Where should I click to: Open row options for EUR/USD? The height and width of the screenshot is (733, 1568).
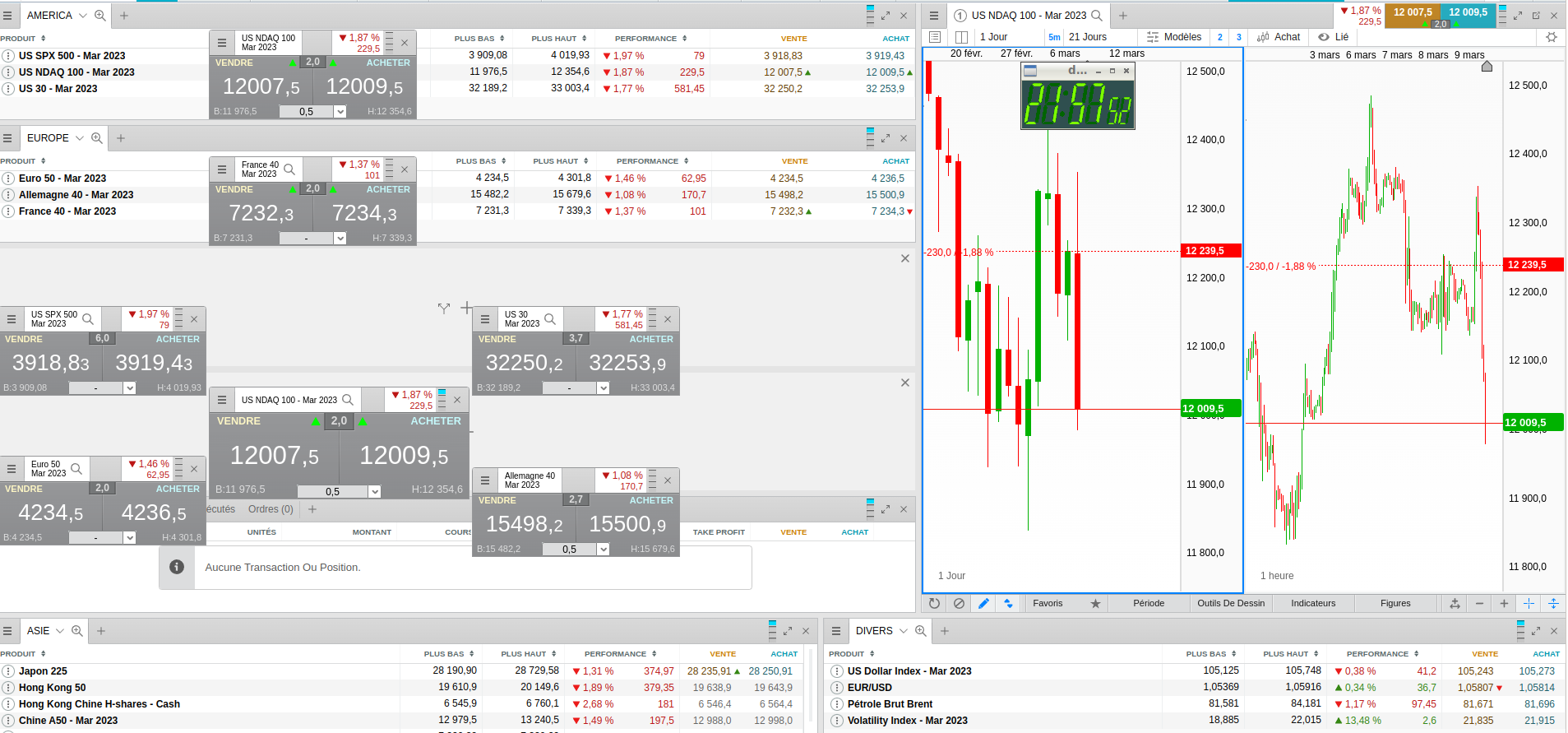click(x=837, y=688)
